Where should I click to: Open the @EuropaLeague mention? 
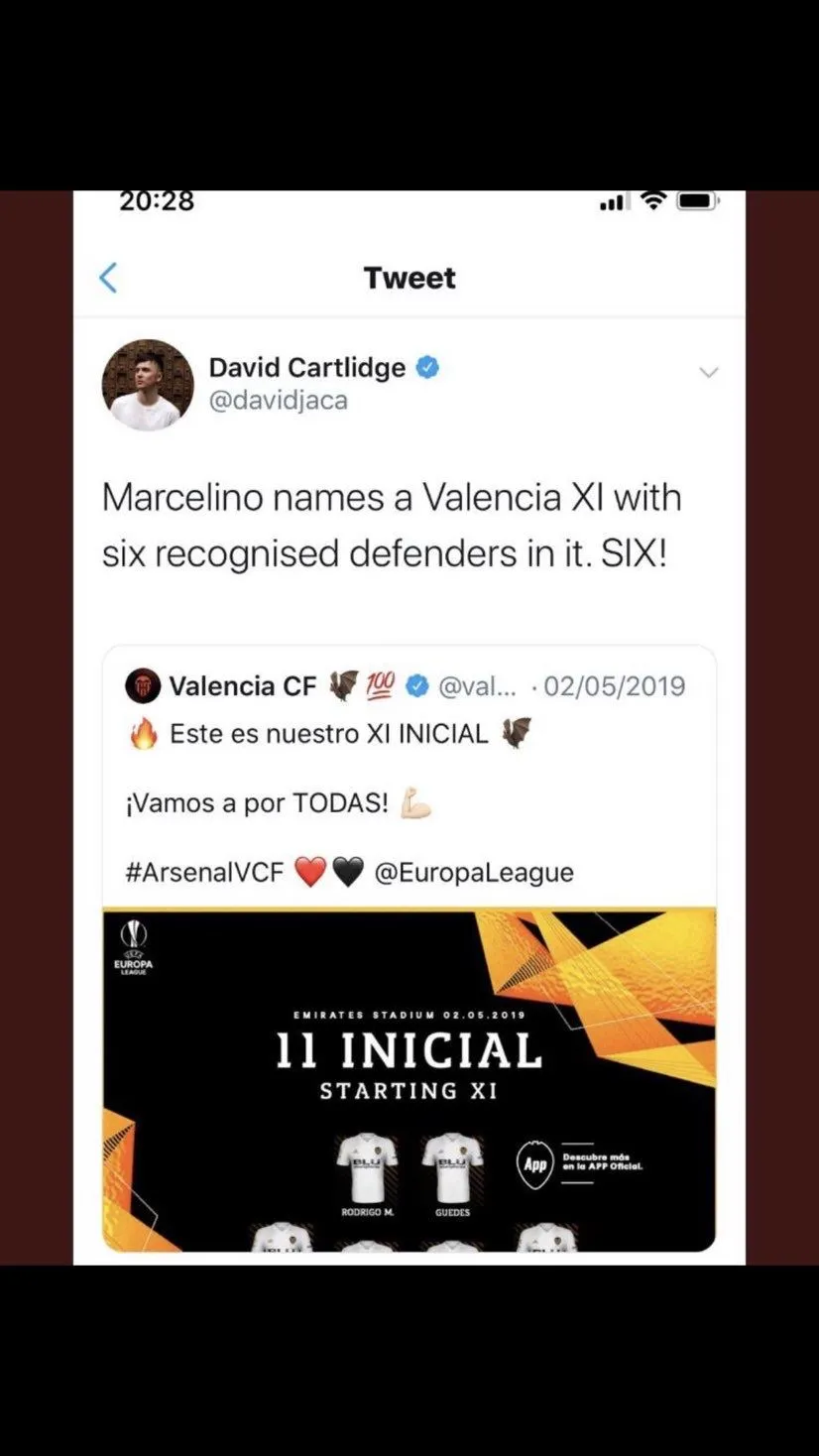click(473, 872)
